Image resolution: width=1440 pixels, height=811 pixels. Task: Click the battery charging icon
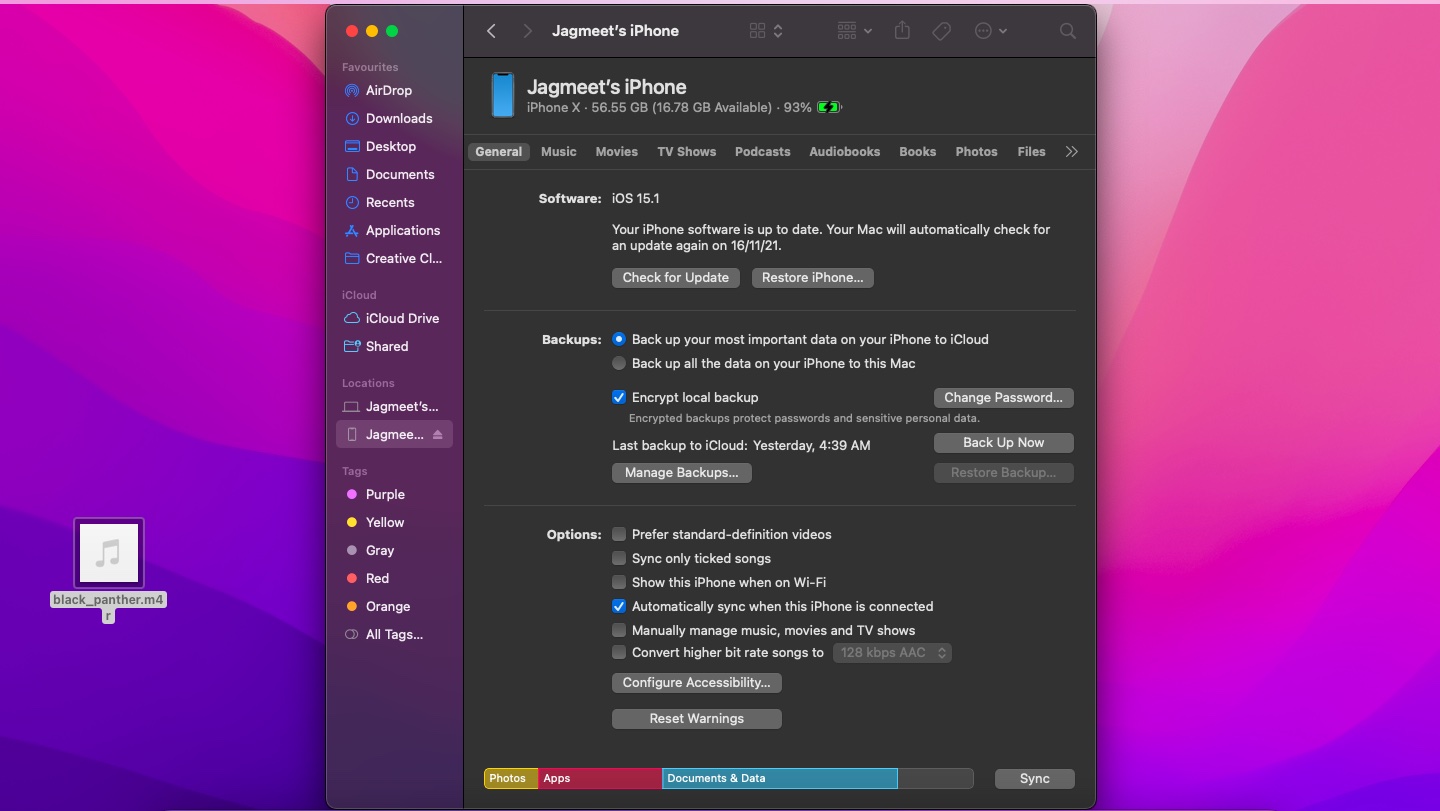[829, 107]
